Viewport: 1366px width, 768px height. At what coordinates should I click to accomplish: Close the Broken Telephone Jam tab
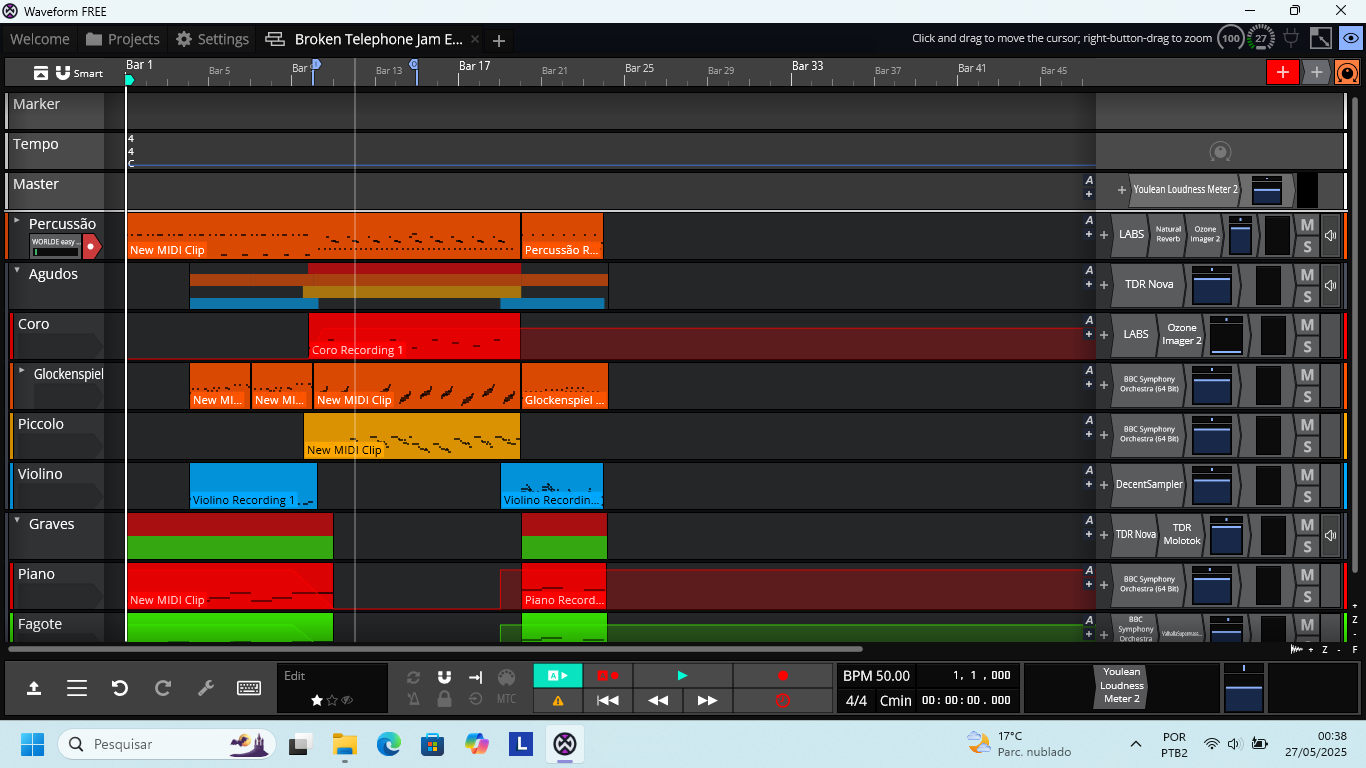tap(475, 40)
